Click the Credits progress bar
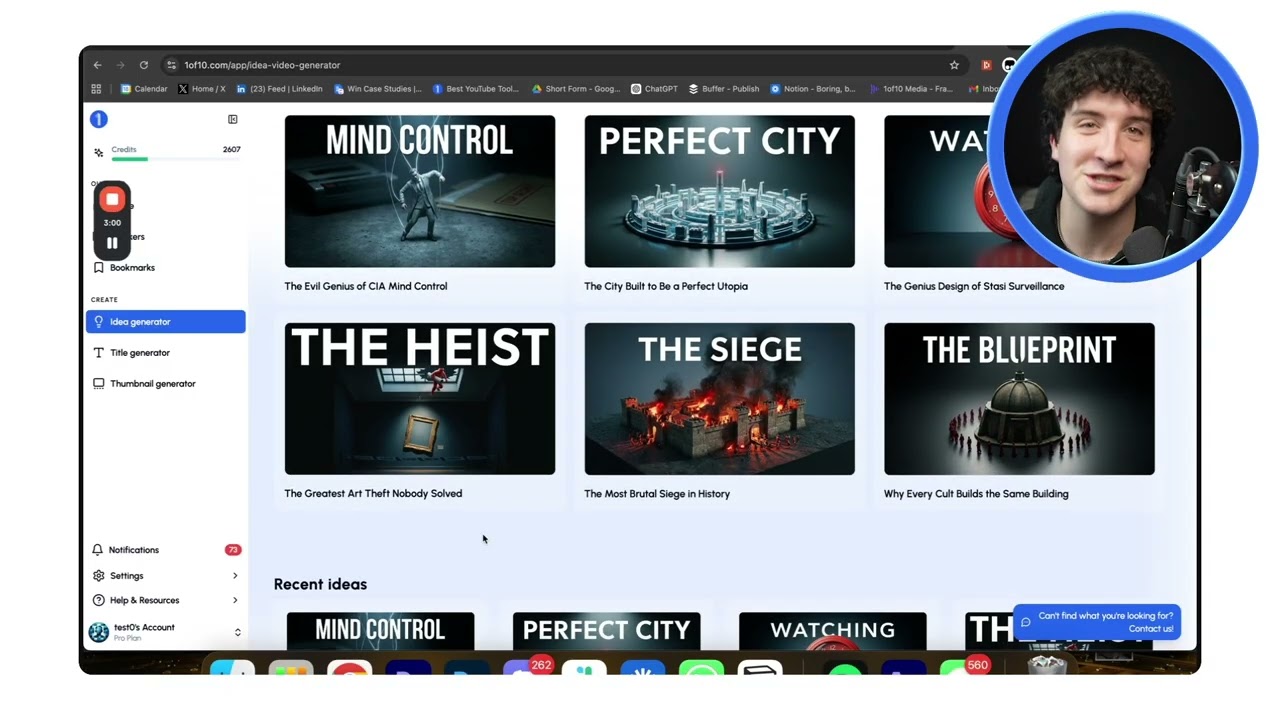The image size is (1280, 720). pos(175,159)
